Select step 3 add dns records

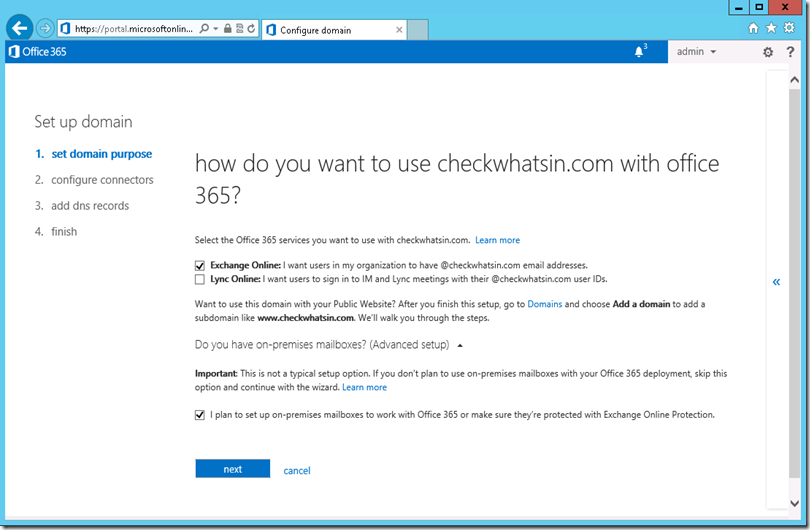point(82,206)
